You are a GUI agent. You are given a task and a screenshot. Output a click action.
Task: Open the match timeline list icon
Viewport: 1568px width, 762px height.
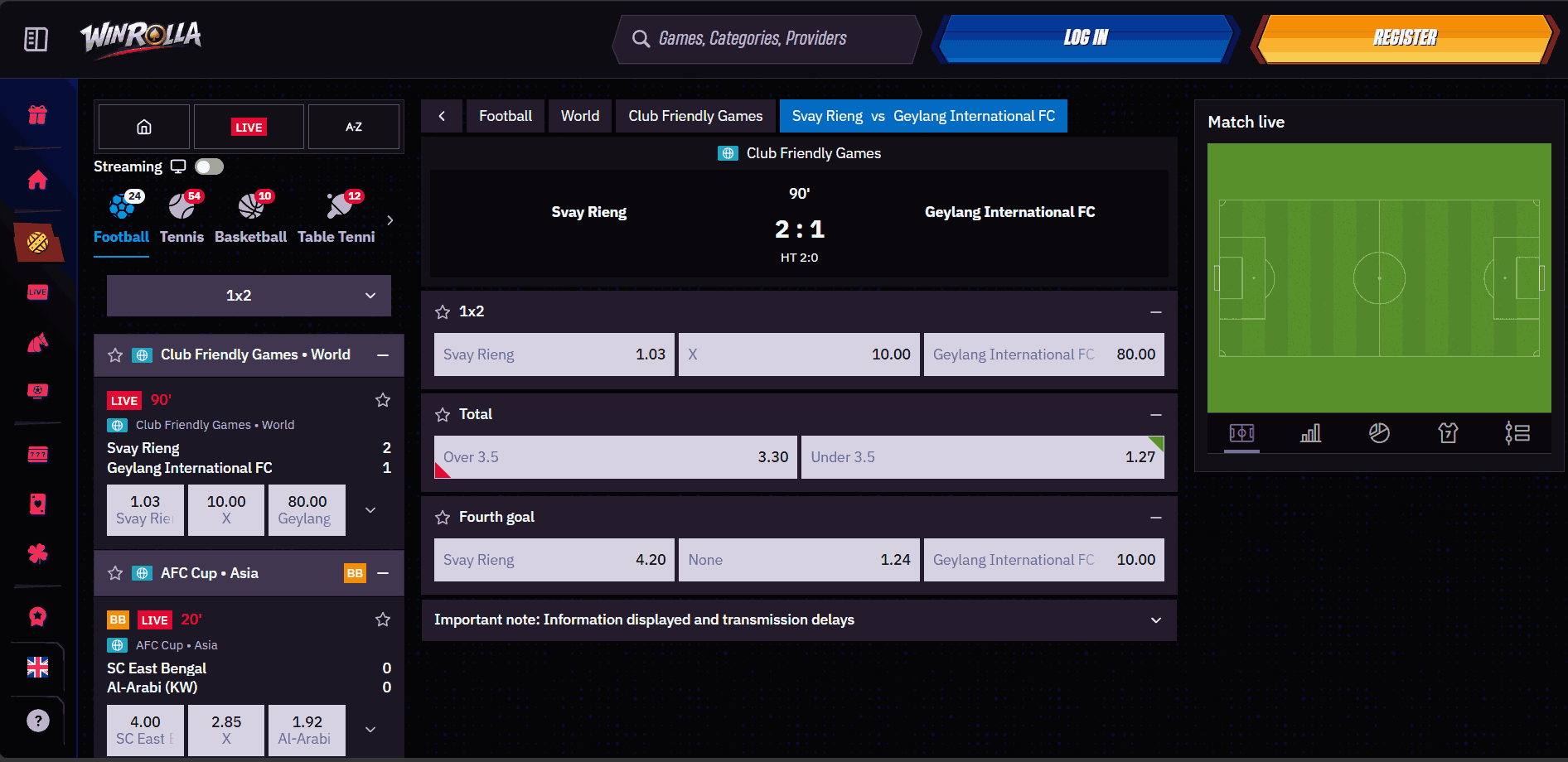(1517, 433)
